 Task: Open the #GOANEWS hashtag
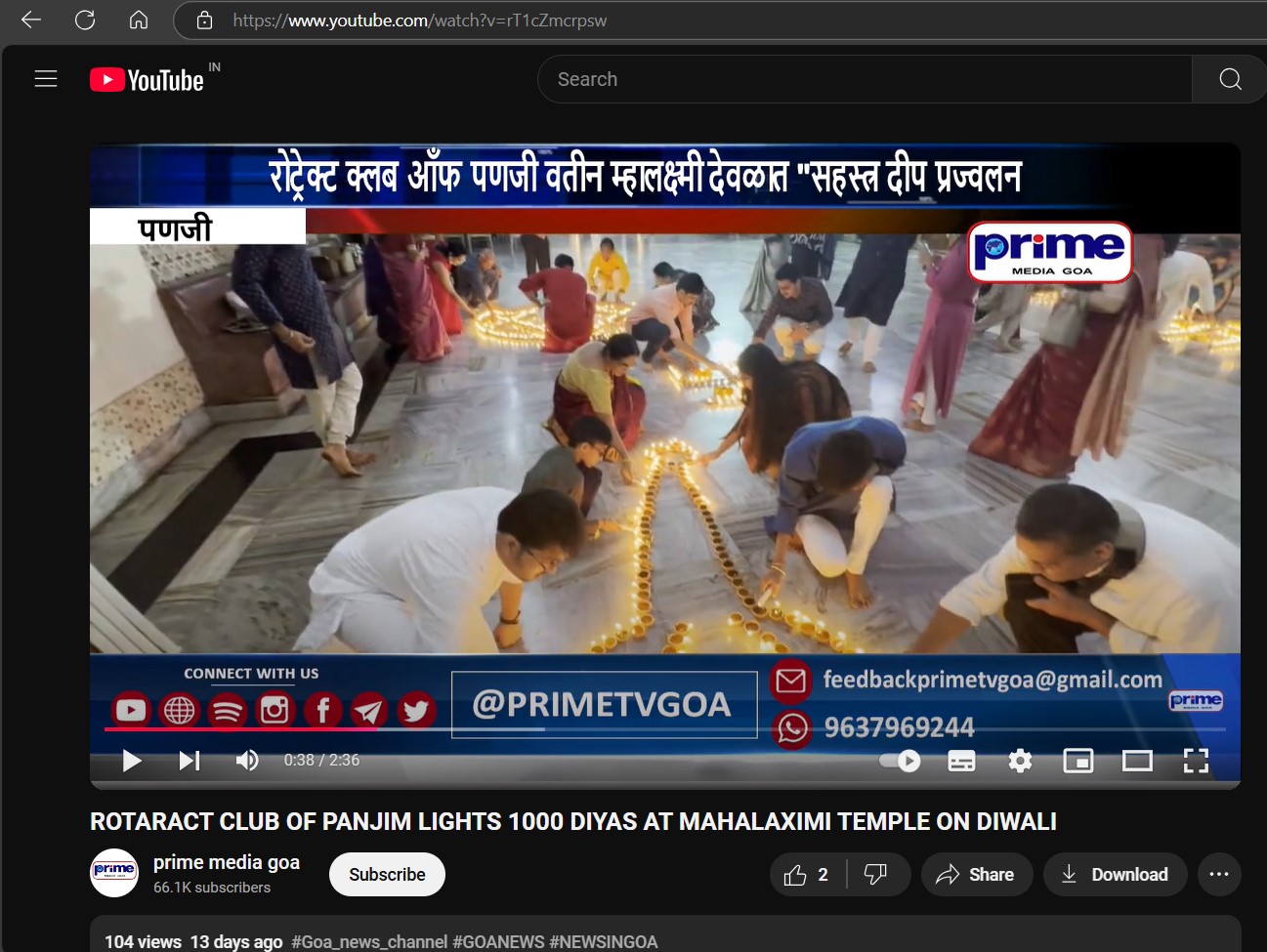point(498,942)
